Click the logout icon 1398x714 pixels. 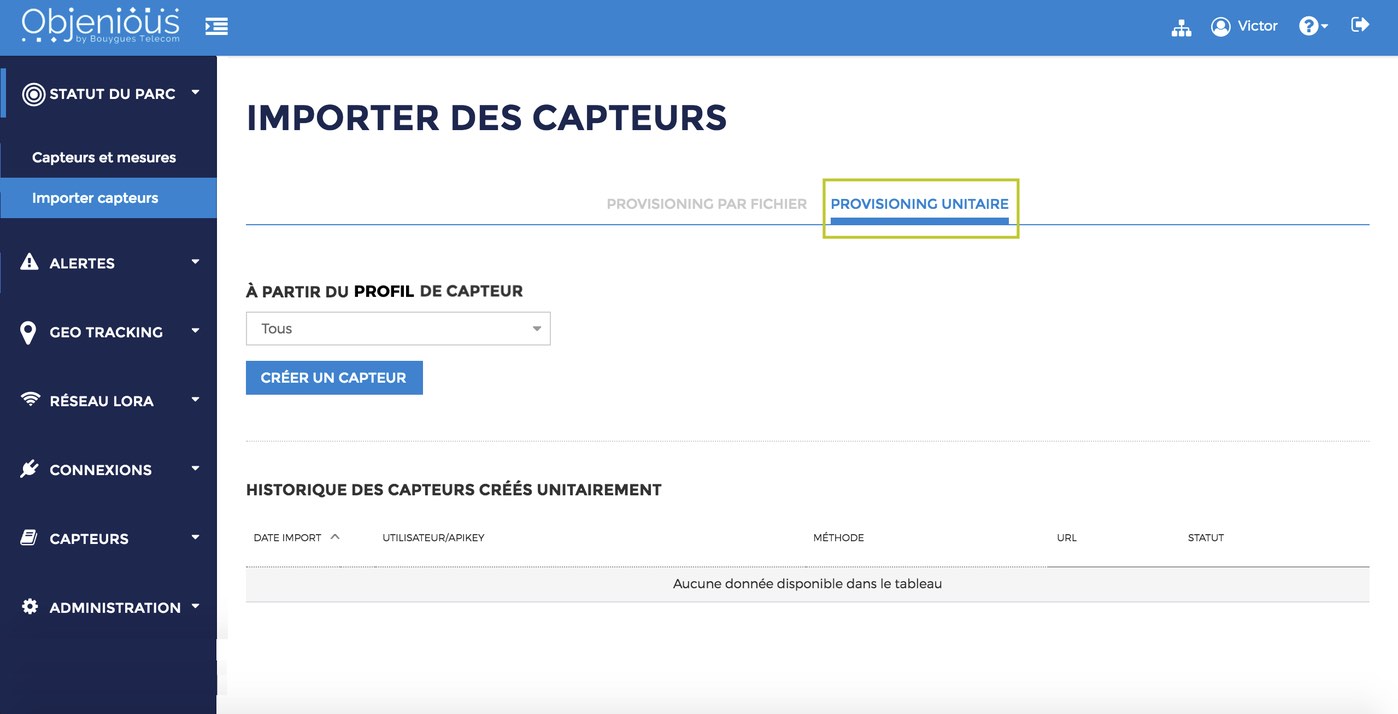coord(1359,25)
